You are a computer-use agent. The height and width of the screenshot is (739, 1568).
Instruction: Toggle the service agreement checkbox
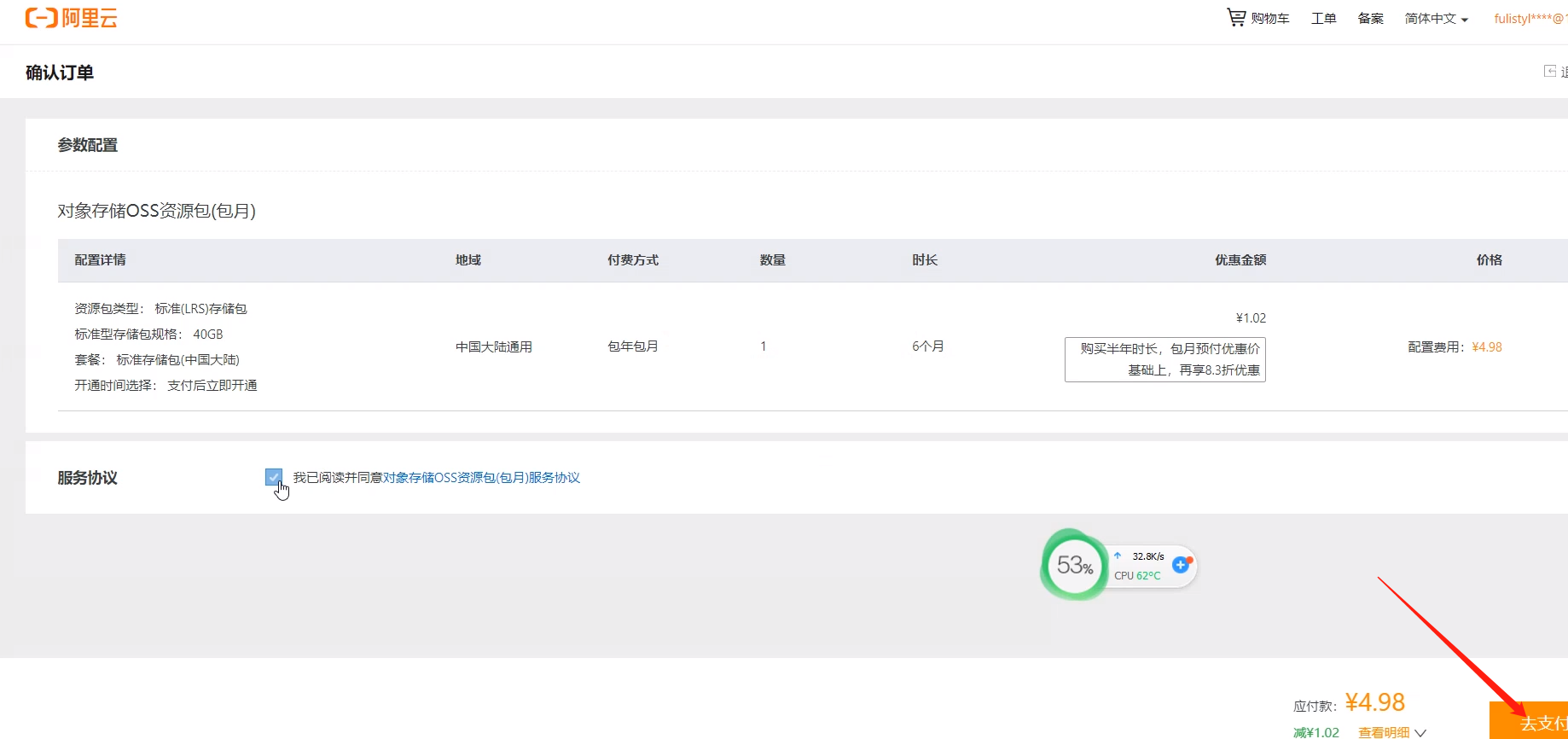pos(273,477)
